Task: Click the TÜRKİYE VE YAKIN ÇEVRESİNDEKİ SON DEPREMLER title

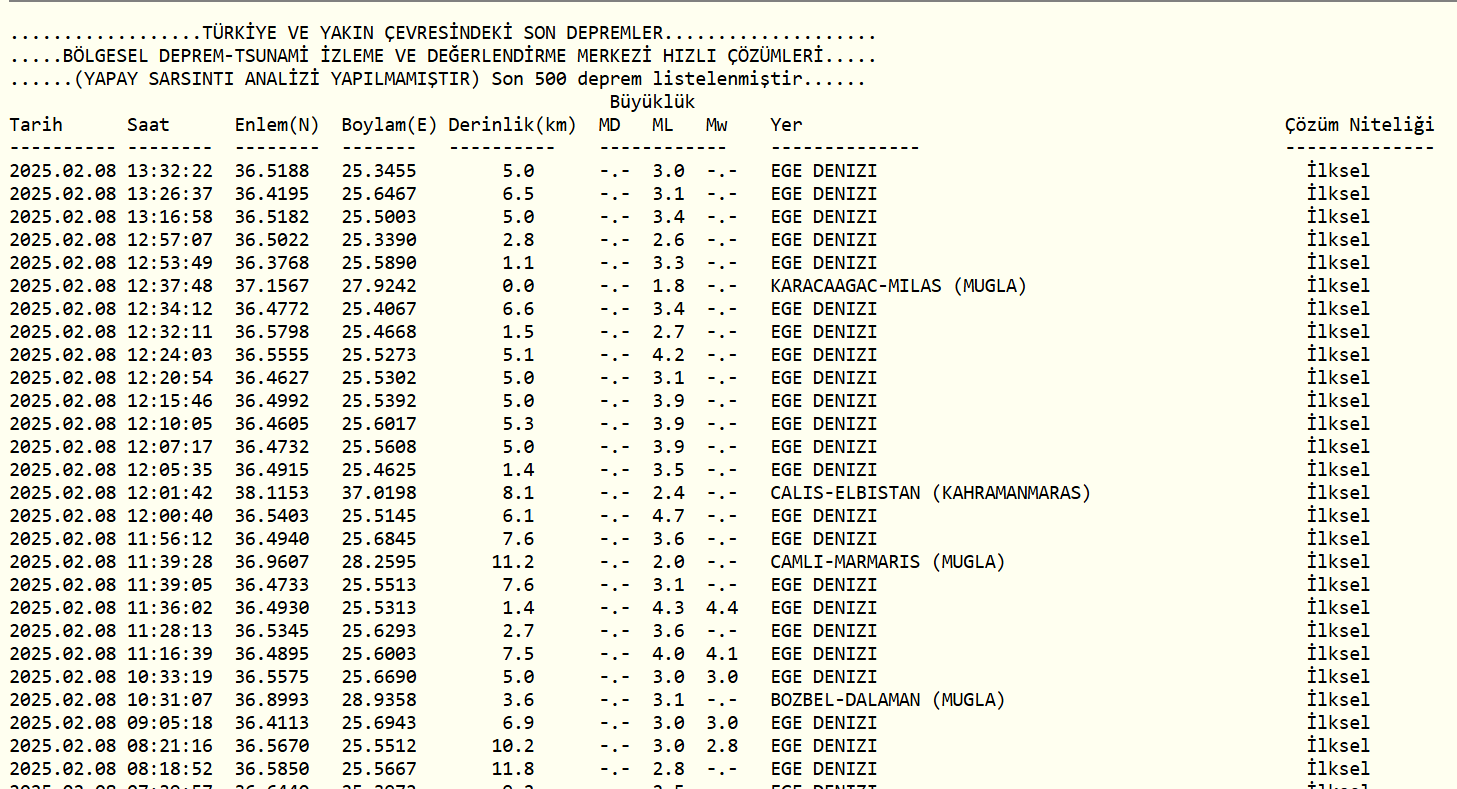Action: [432, 34]
